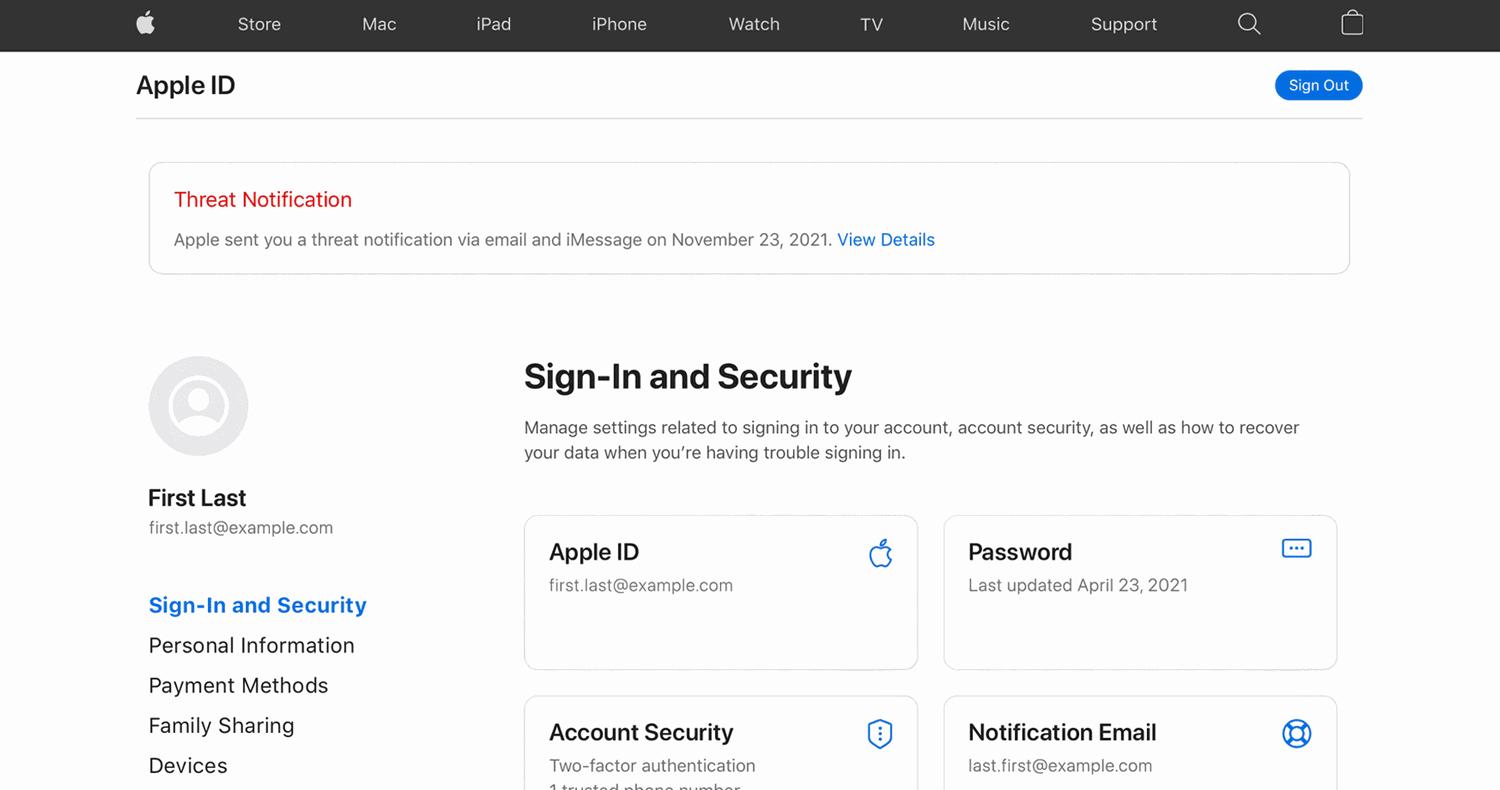Open the Store menu
This screenshot has height=790, width=1500.
pyautogui.click(x=259, y=24)
